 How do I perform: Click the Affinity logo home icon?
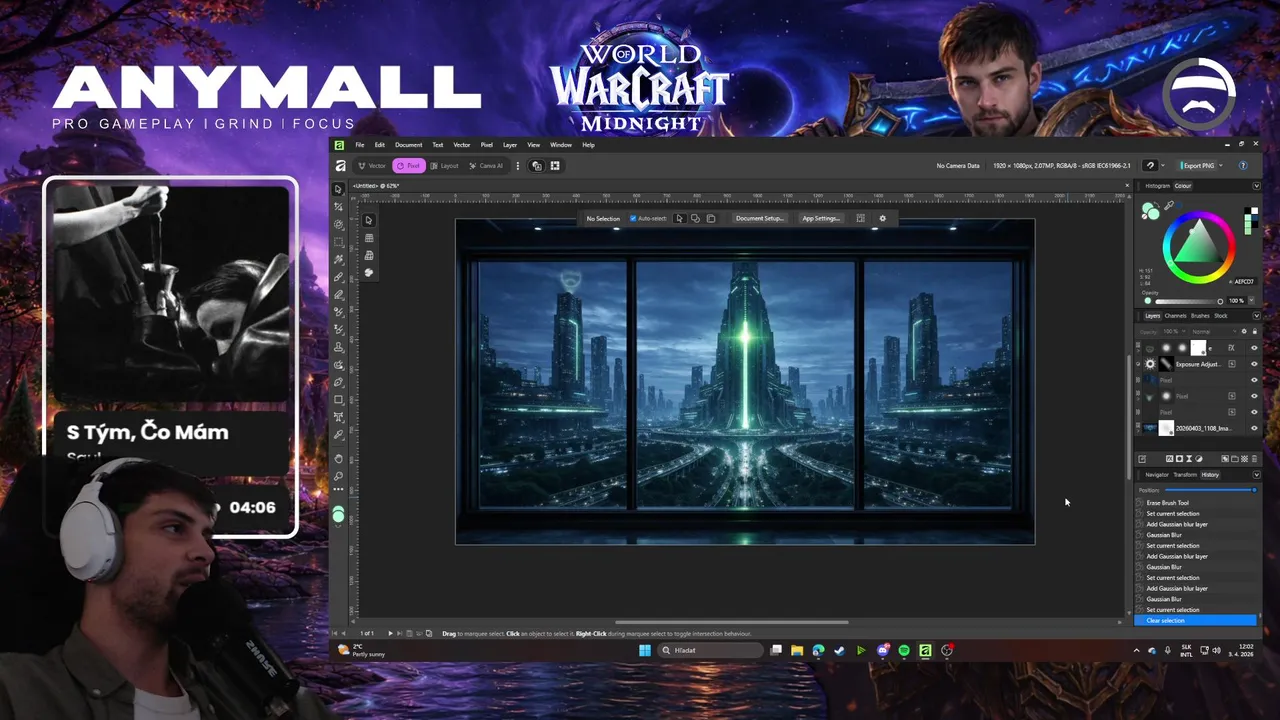[x=340, y=165]
